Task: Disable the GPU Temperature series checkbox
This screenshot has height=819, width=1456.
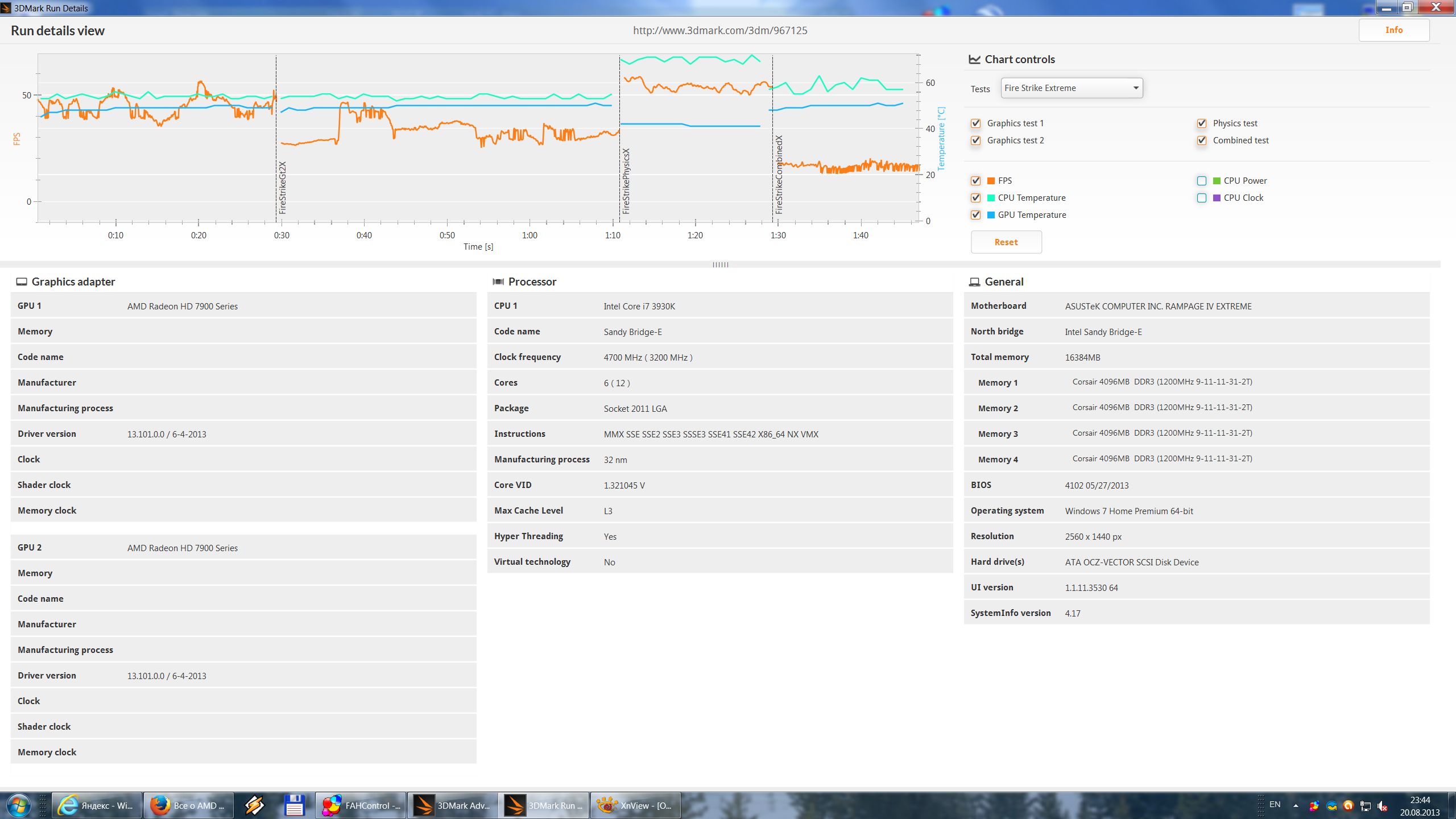Action: point(976,215)
